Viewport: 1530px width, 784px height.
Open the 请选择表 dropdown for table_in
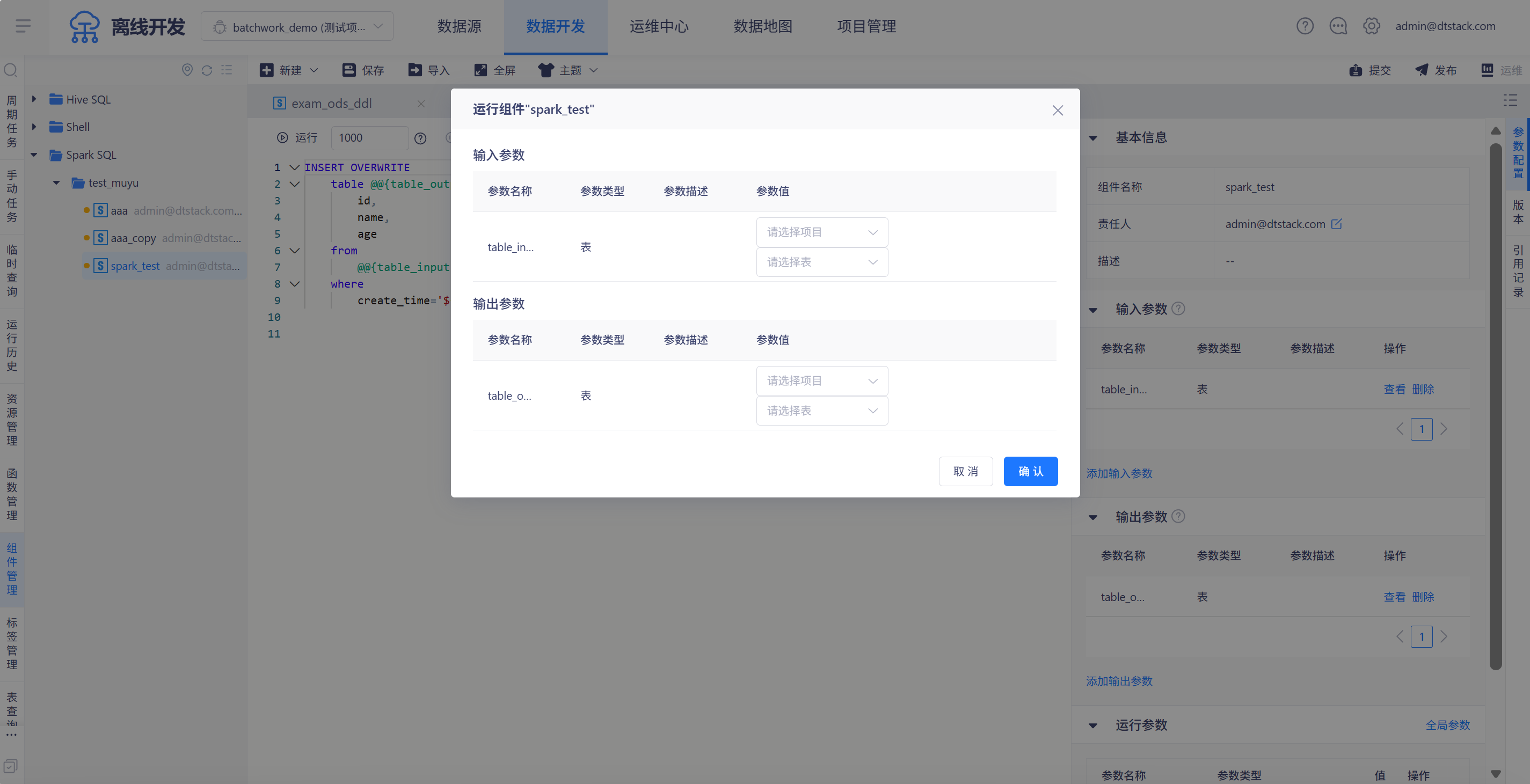pos(821,262)
